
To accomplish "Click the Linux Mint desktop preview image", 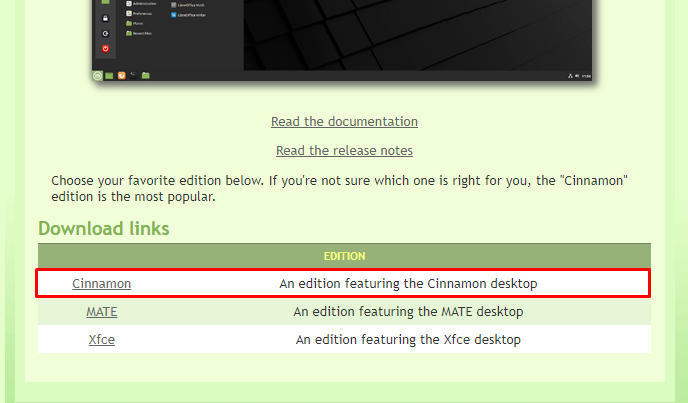I will [x=342, y=40].
